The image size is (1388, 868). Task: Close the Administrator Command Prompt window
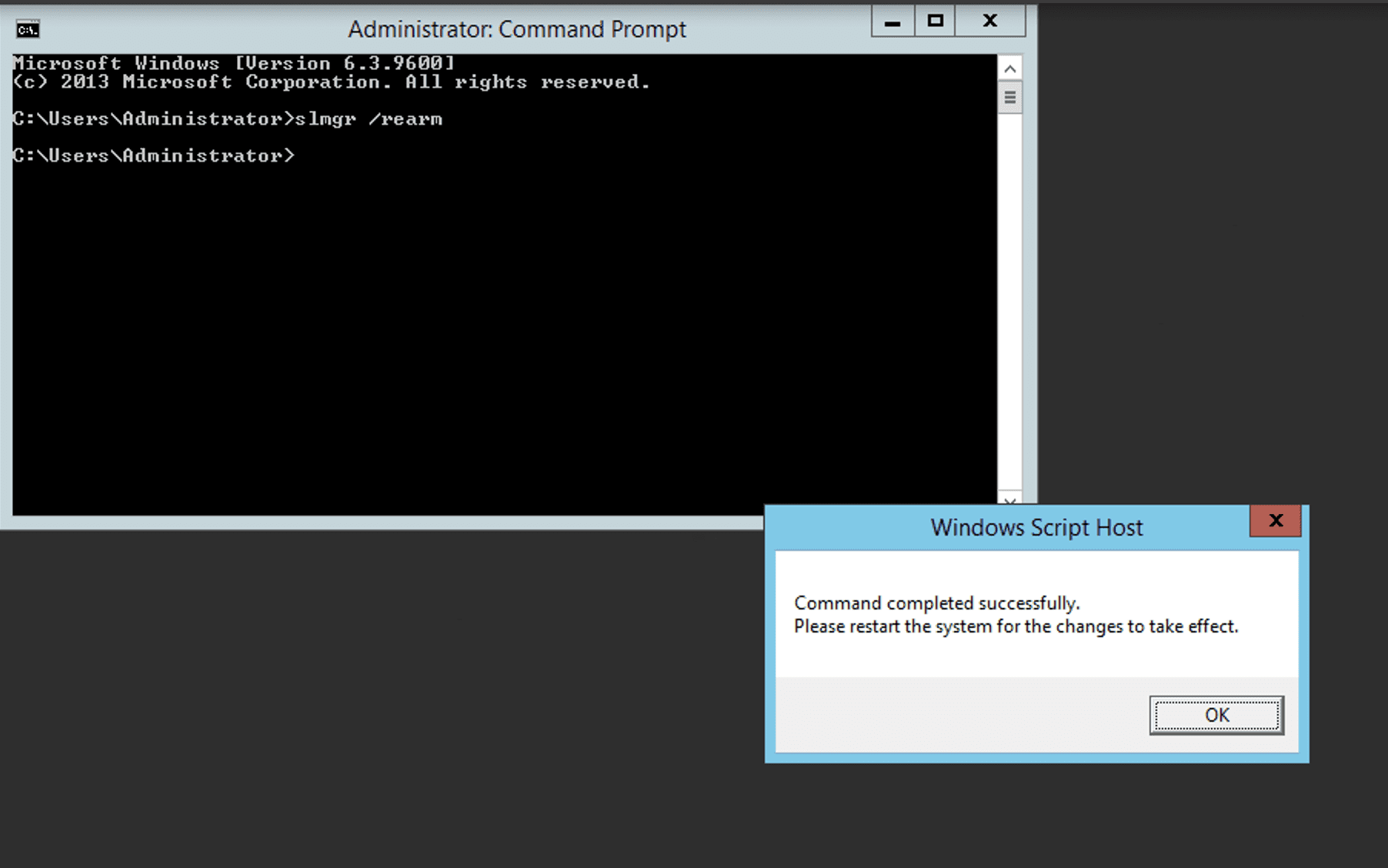point(990,22)
